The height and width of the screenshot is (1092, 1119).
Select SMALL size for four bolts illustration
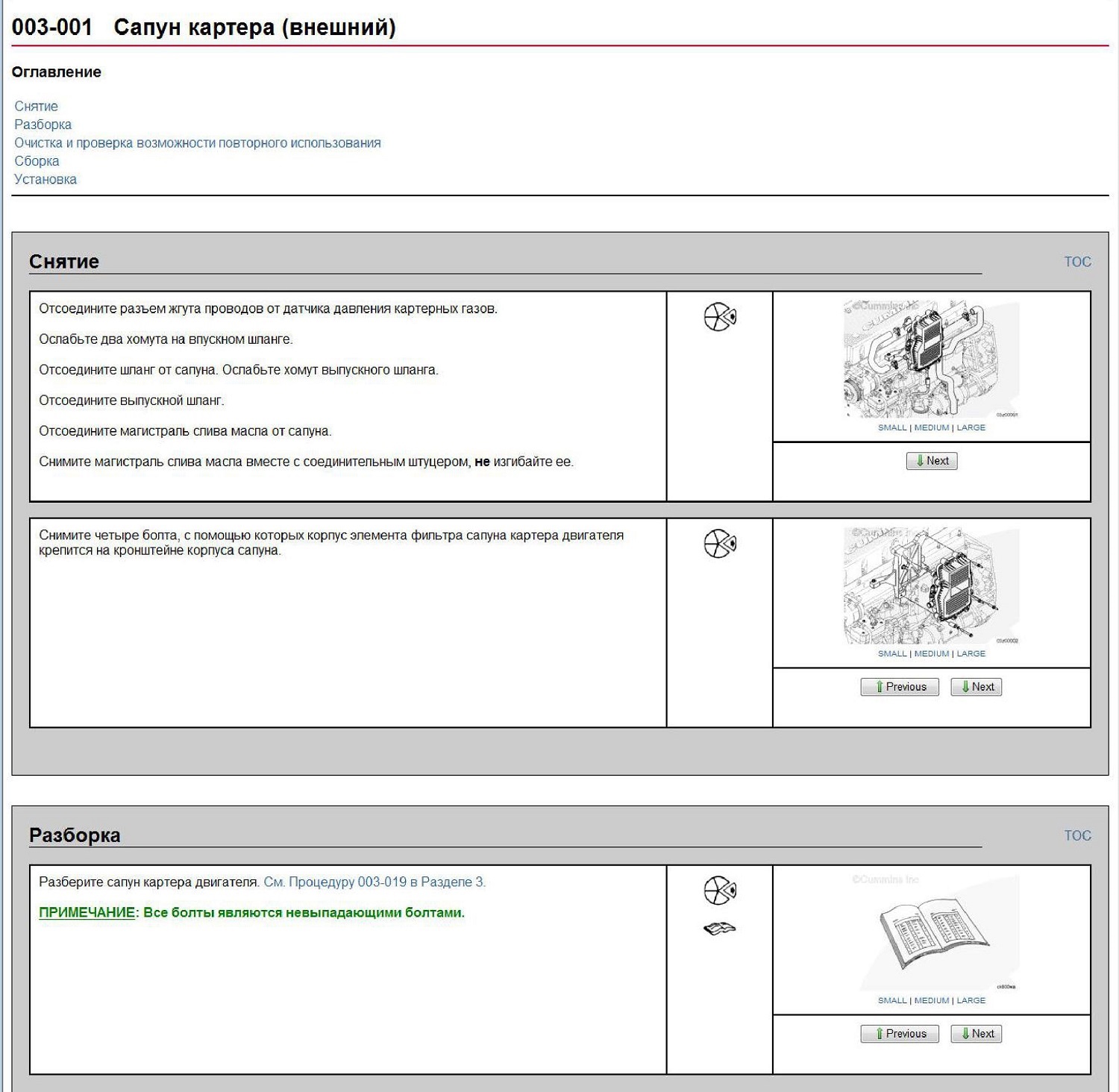coord(892,653)
